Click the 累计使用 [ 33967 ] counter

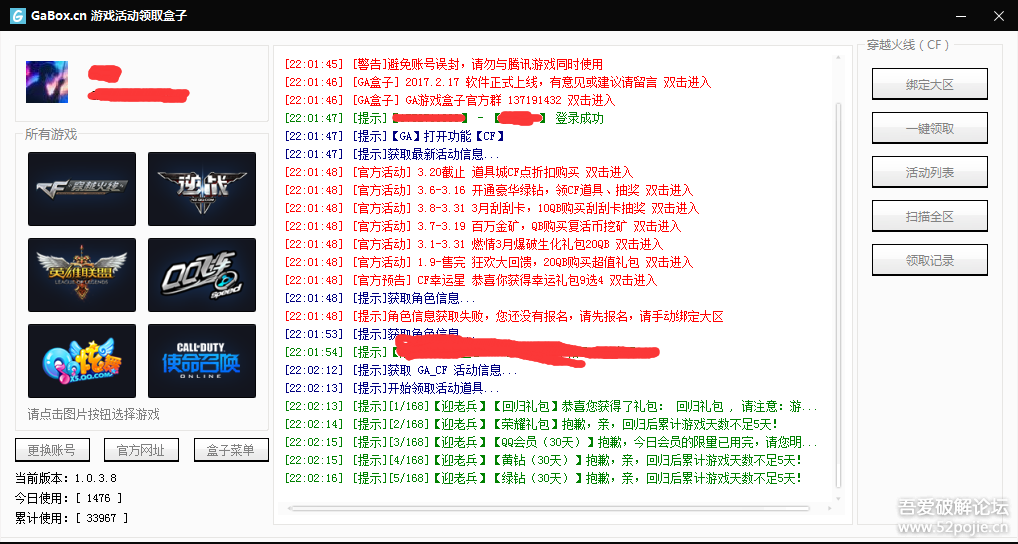71,518
